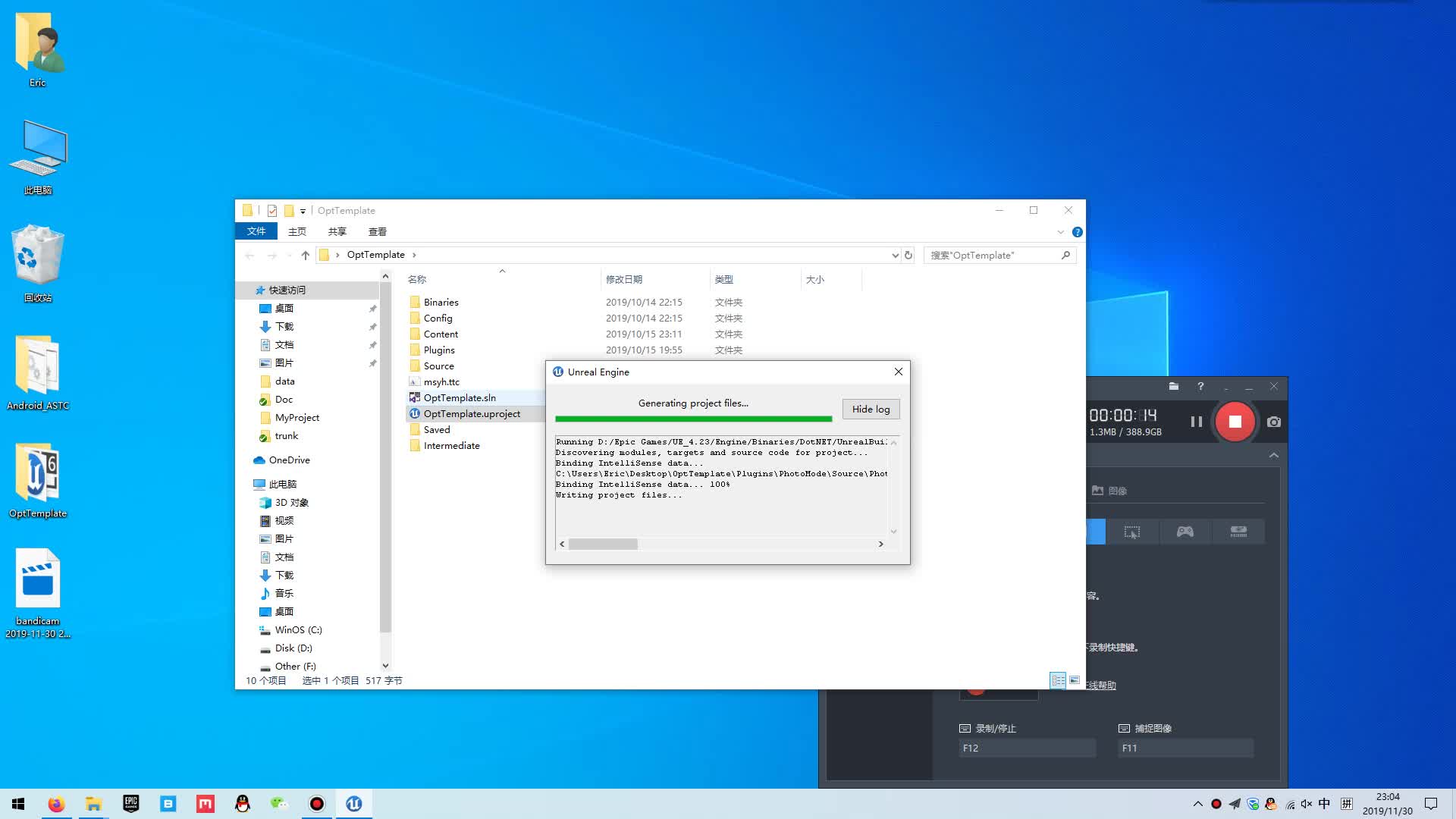Open Quick Access Toolbar customize dropdown
This screenshot has width=1456, height=819.
coord(303,211)
